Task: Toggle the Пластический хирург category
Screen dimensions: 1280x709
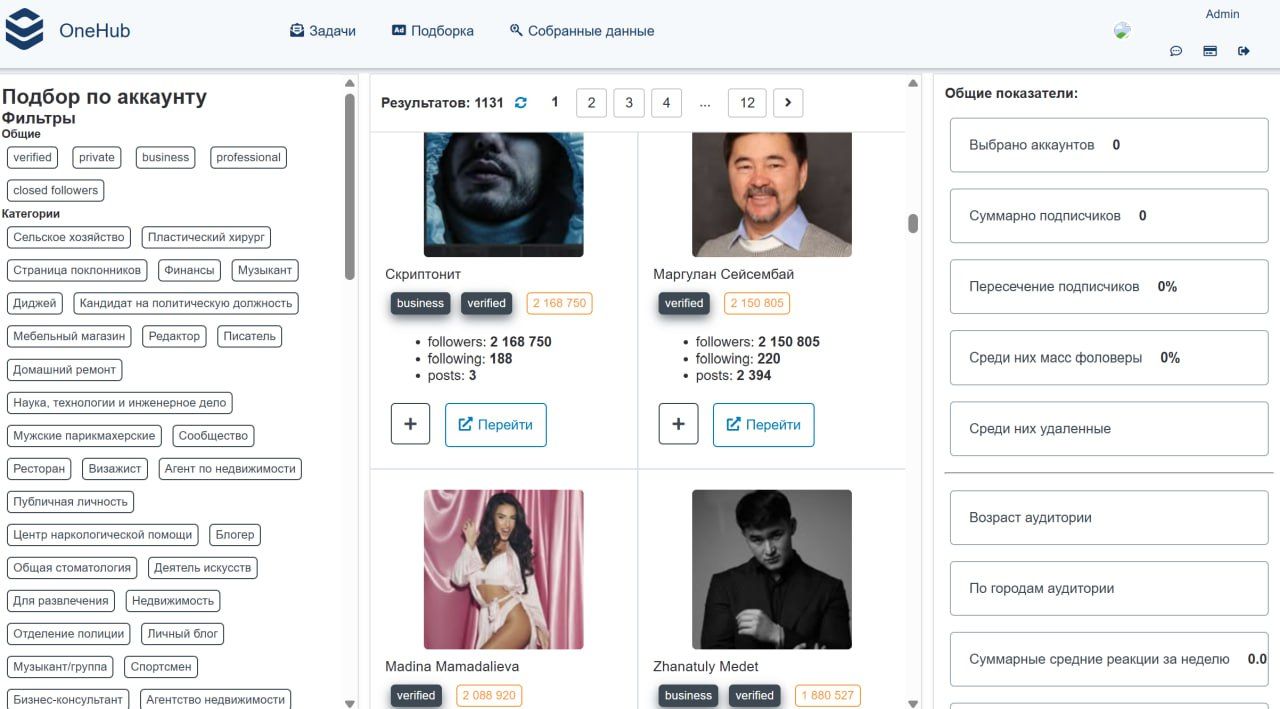Action: (x=206, y=237)
